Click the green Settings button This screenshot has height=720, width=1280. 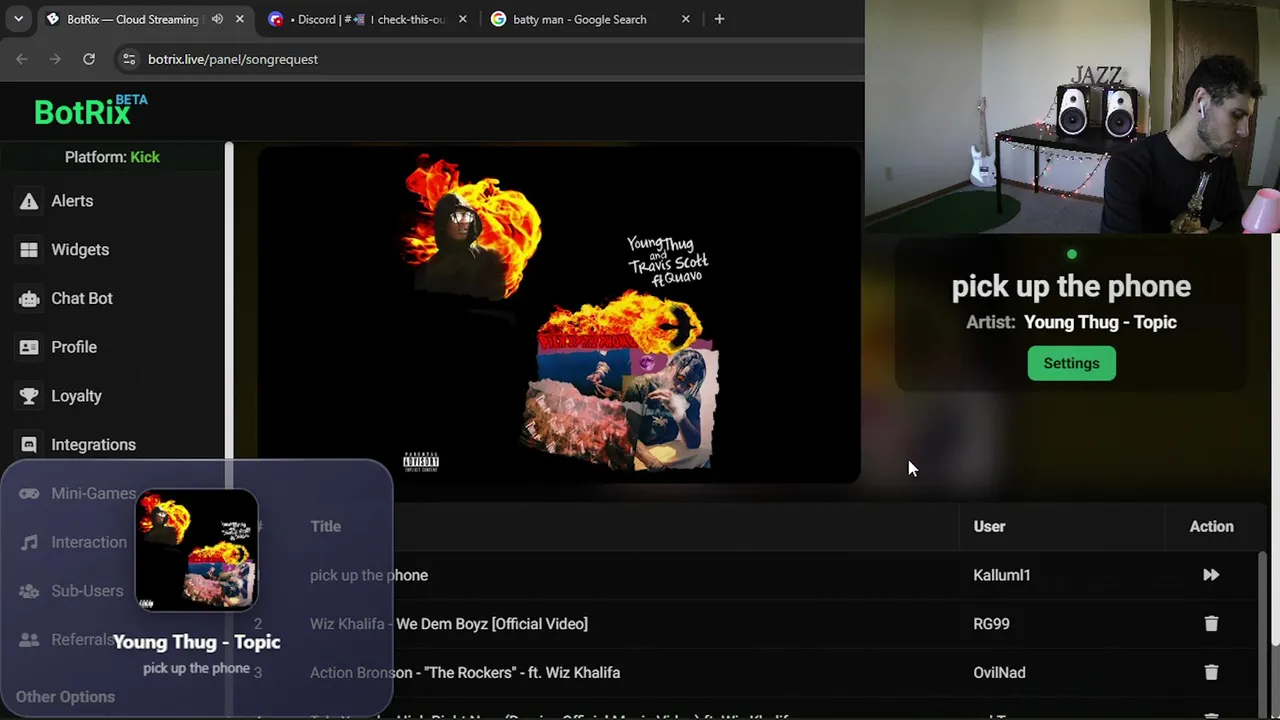tap(1071, 363)
